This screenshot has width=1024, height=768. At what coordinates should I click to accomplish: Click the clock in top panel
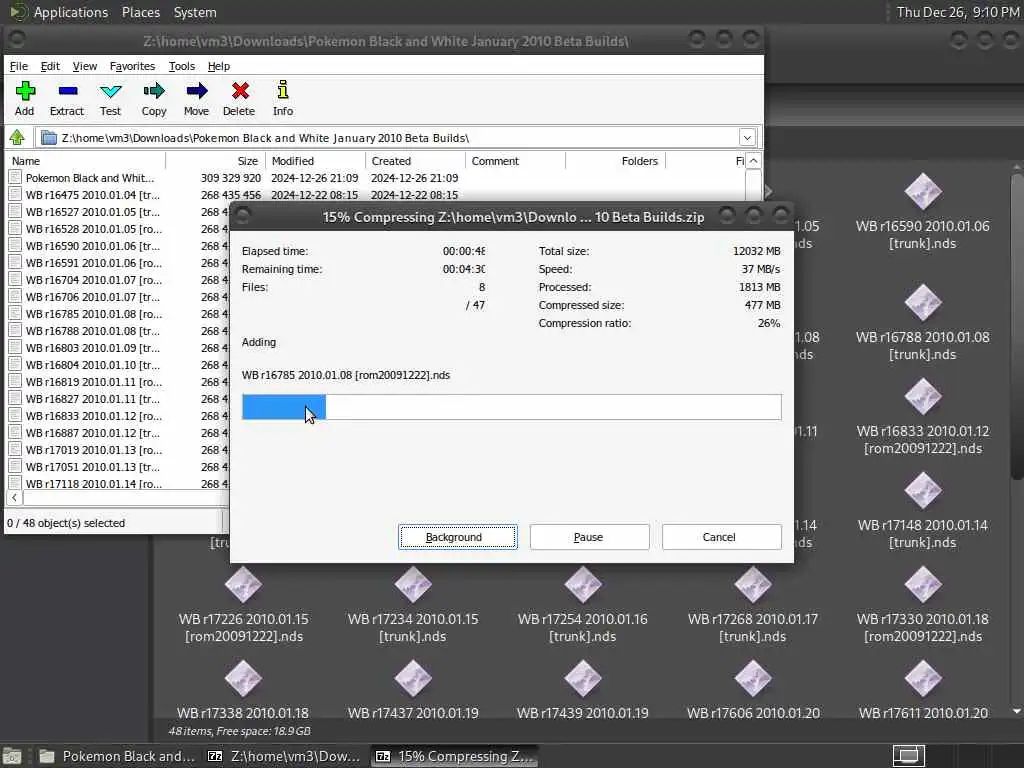[957, 12]
